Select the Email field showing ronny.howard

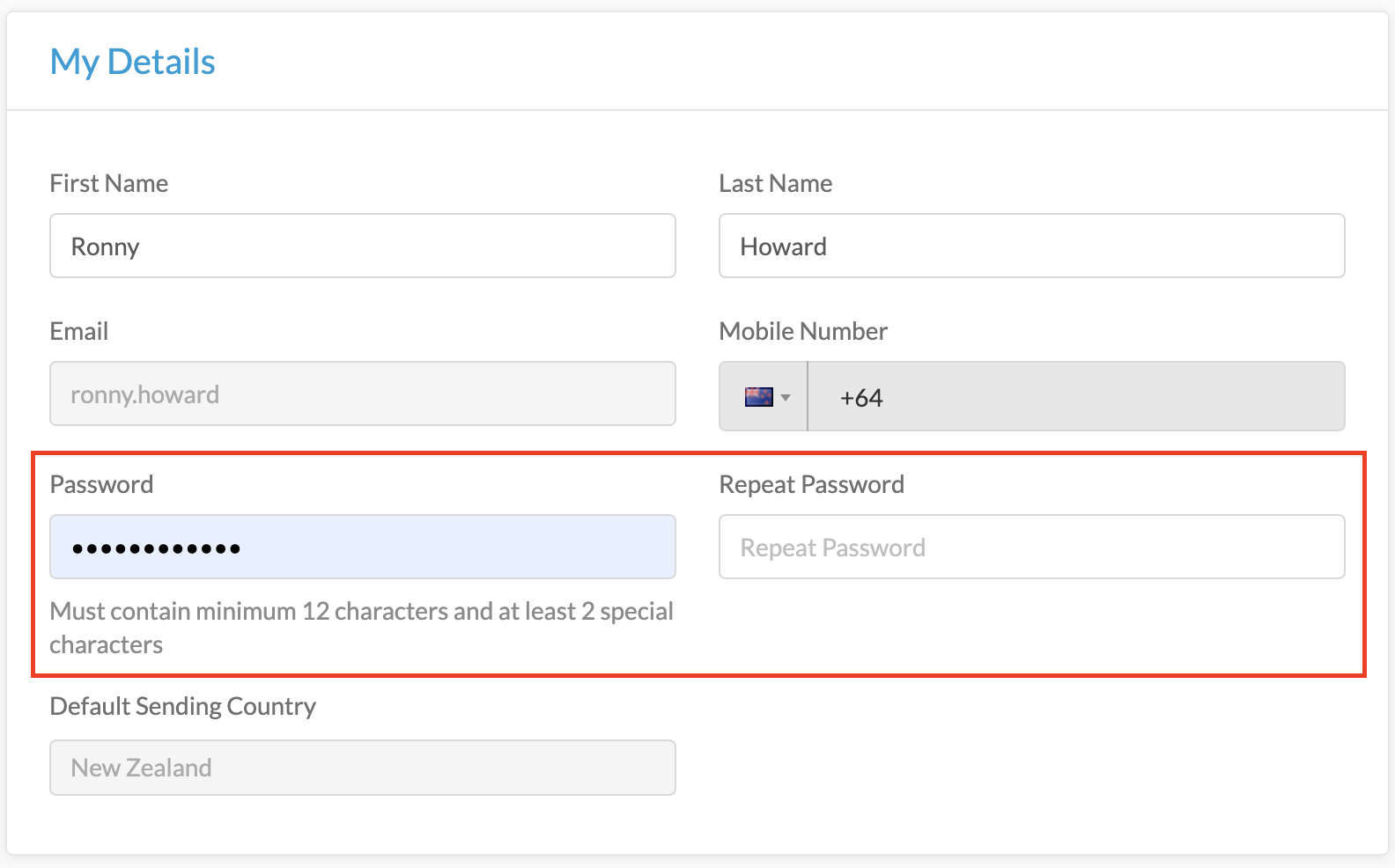pos(363,394)
